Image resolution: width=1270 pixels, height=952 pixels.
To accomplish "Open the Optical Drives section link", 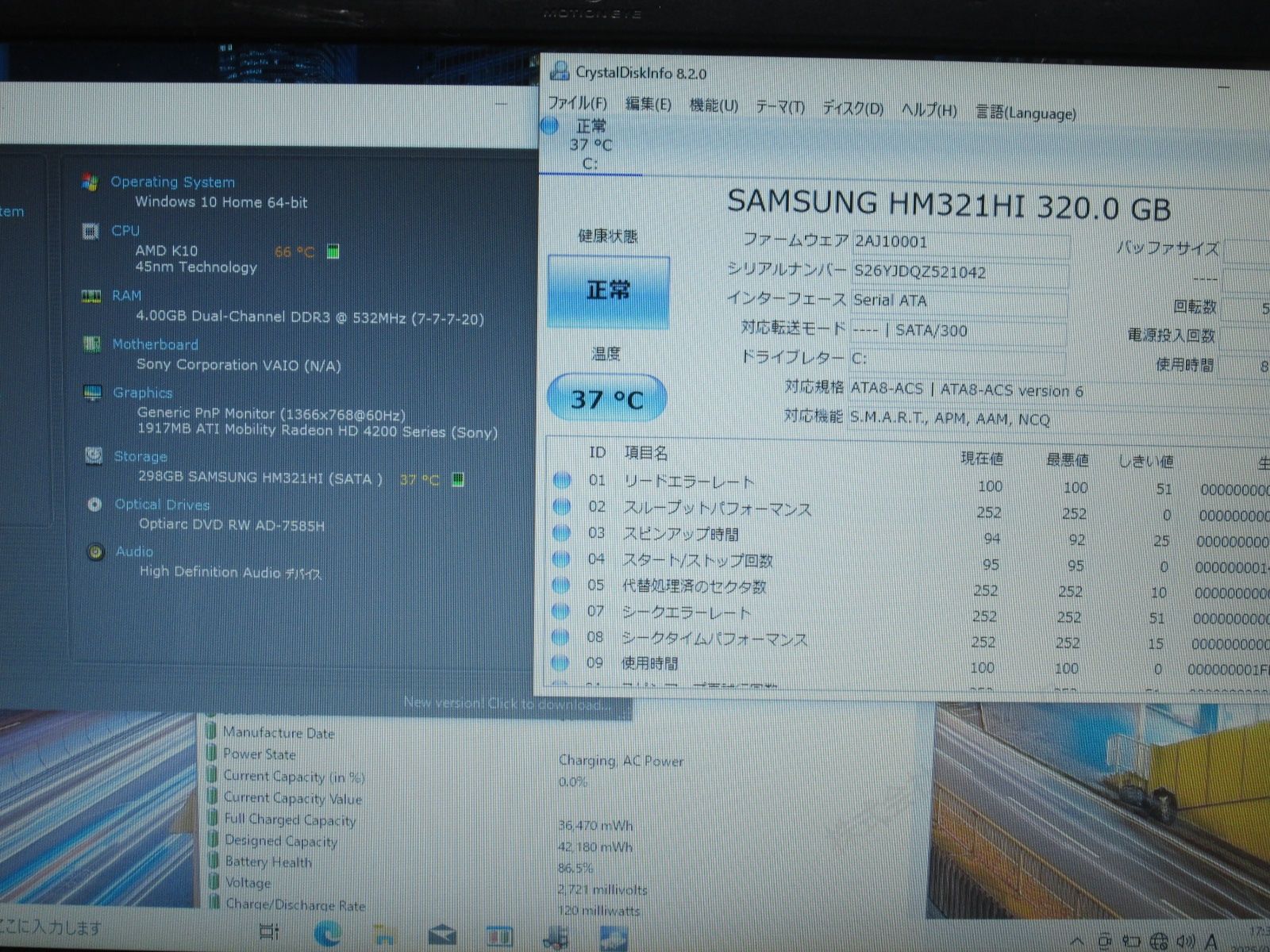I will tap(162, 505).
